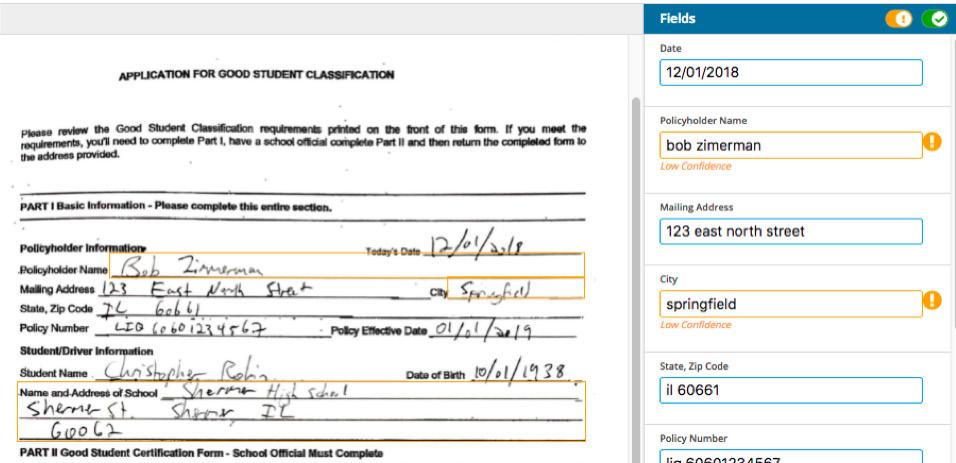Image resolution: width=956 pixels, height=463 pixels.
Task: Click the 'Policy Number' label in Fields panel
Action: (x=693, y=439)
